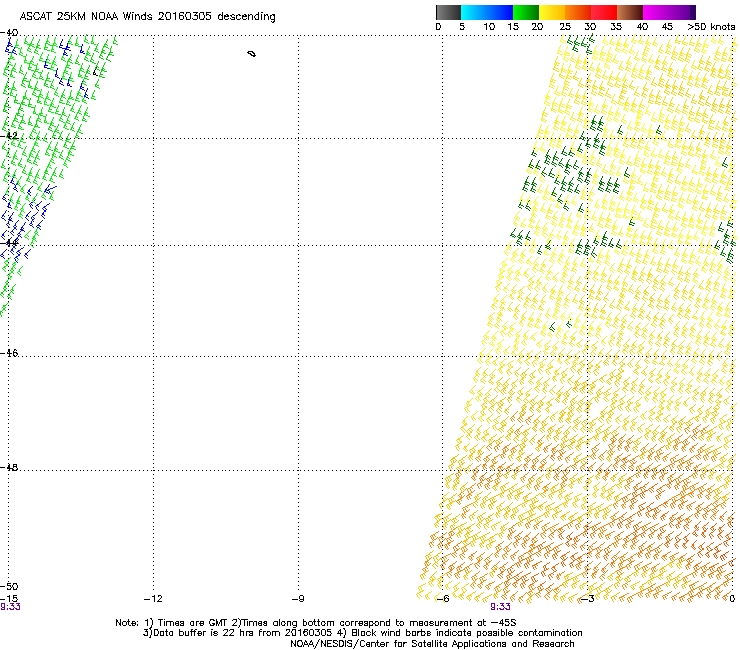Click the 'Times are GMT' note line
This screenshot has width=740, height=650.
pos(316,623)
